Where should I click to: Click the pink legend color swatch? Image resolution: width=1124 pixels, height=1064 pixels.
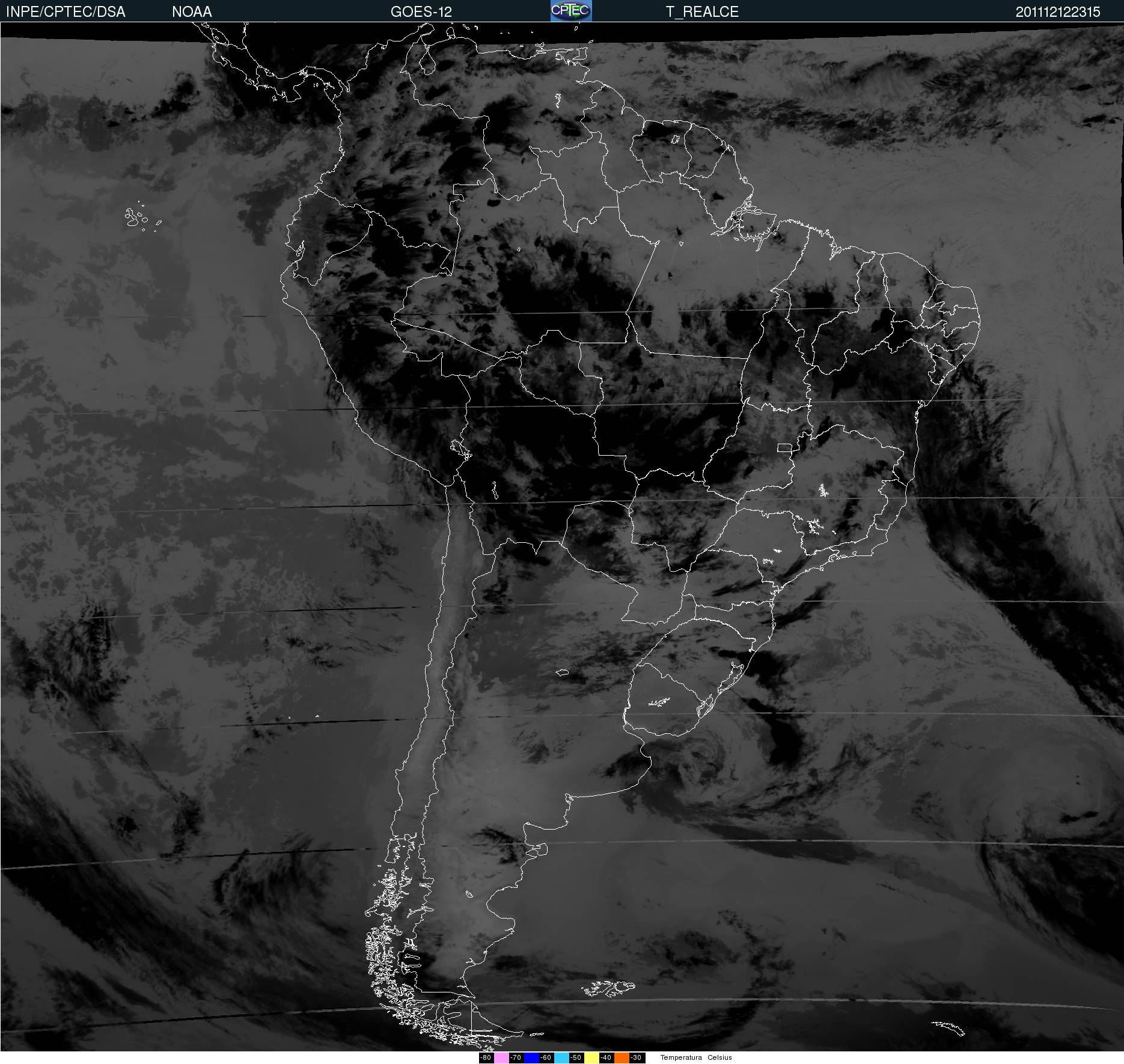tap(501, 1057)
